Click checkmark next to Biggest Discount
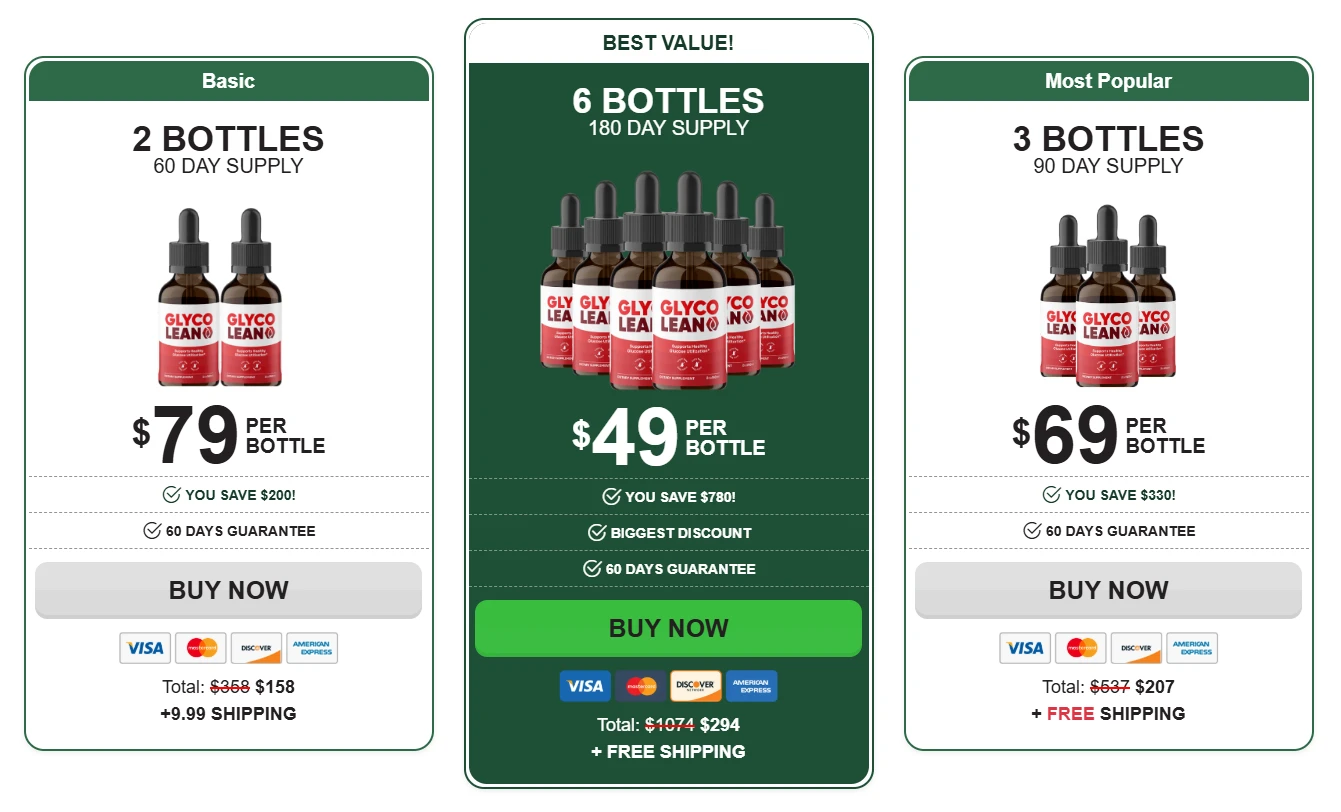Image resolution: width=1341 pixels, height=812 pixels. tap(597, 533)
